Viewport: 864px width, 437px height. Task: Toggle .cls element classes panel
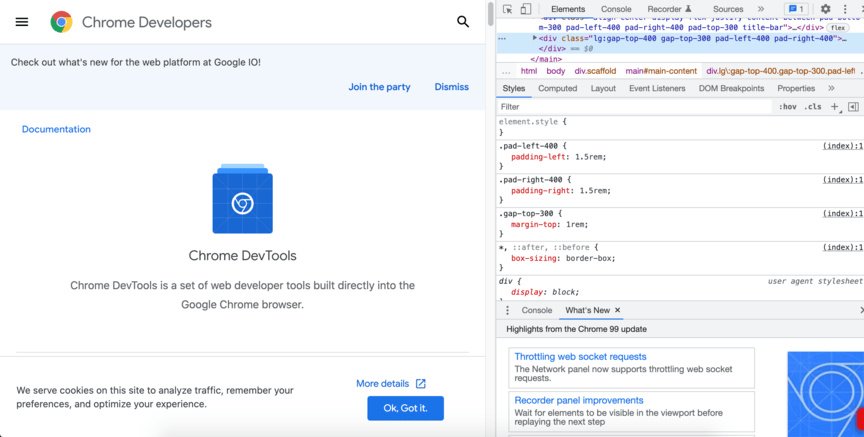(812, 107)
